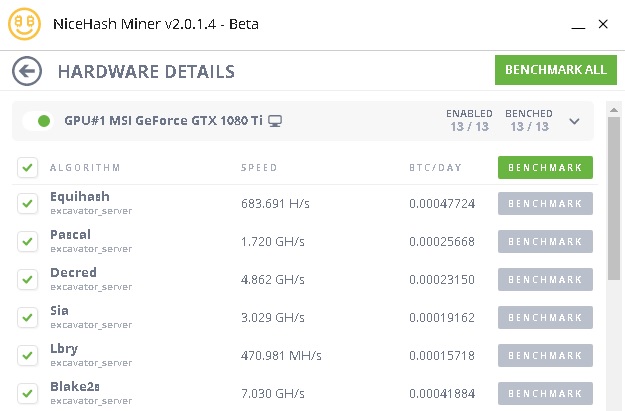Screen dimensions: 625x411
Task: Uncheck the Blake2s algorithm checkbox
Action: click(x=28, y=393)
